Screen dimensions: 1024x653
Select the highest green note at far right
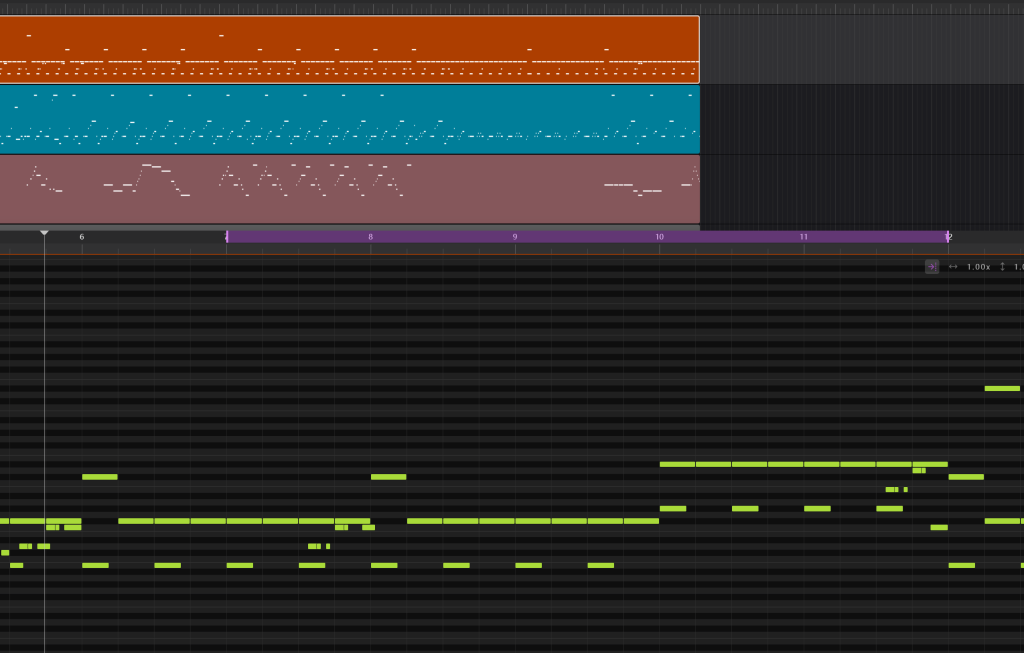pyautogui.click(x=1002, y=388)
